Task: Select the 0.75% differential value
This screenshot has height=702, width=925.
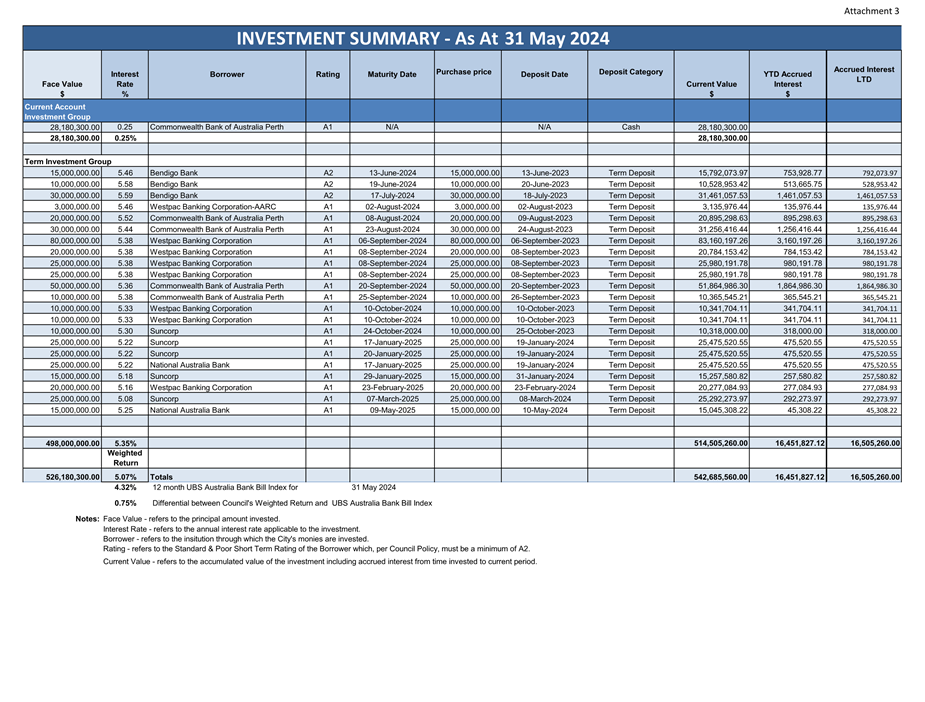Action: (125, 503)
